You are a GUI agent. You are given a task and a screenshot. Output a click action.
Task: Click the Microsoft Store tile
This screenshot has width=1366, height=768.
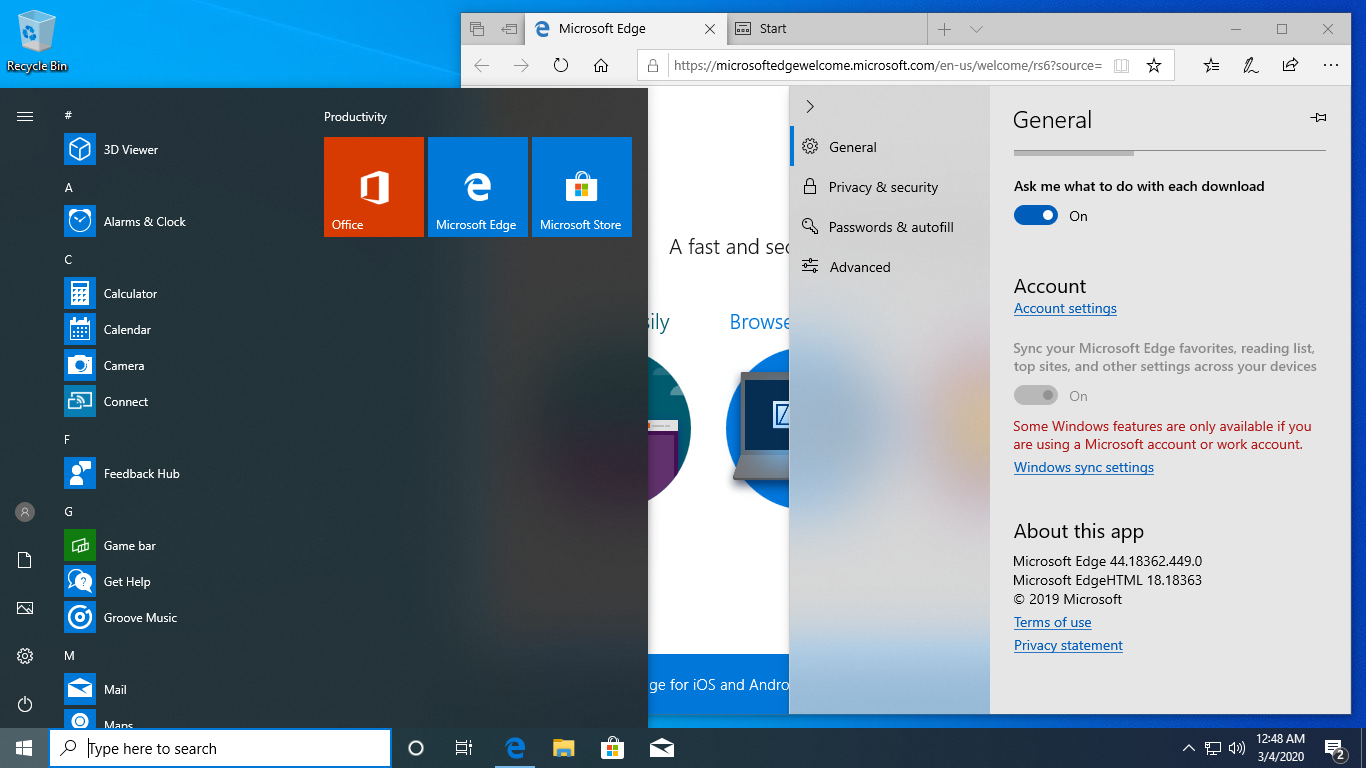[x=582, y=187]
